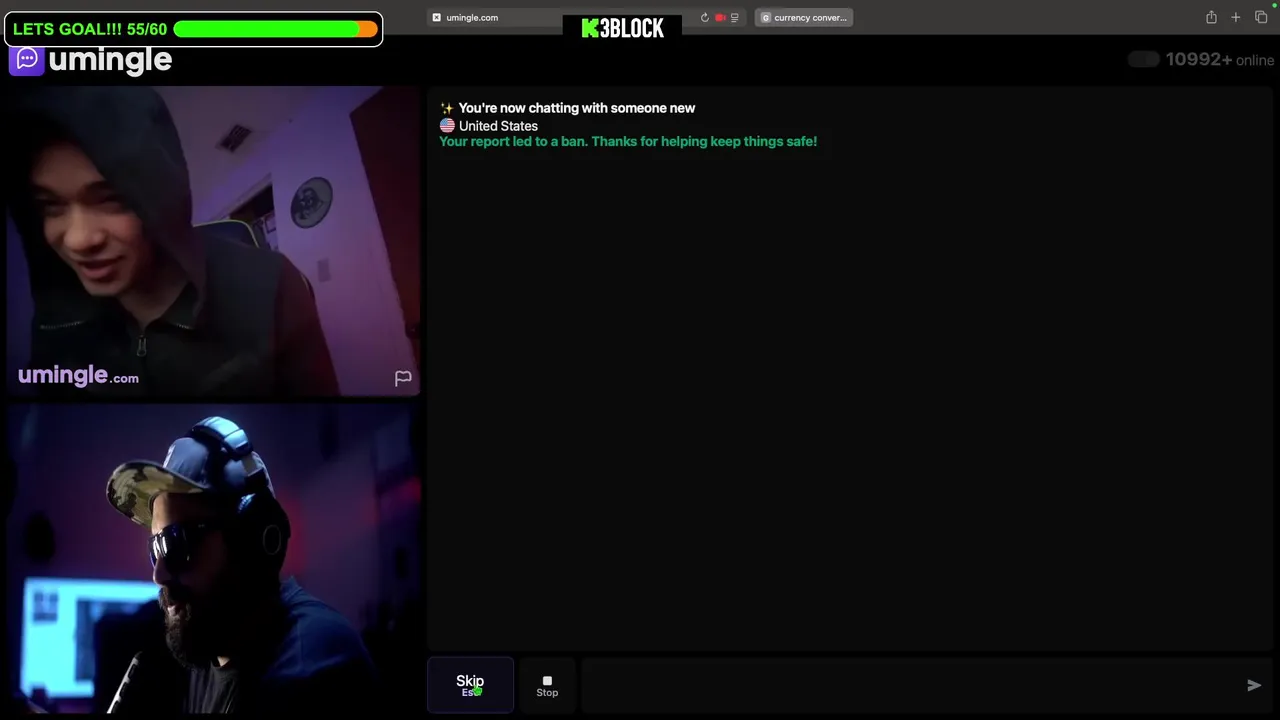The image size is (1280, 720).
Task: Click "You're now chatting with someone new" text
Action: tap(576, 108)
